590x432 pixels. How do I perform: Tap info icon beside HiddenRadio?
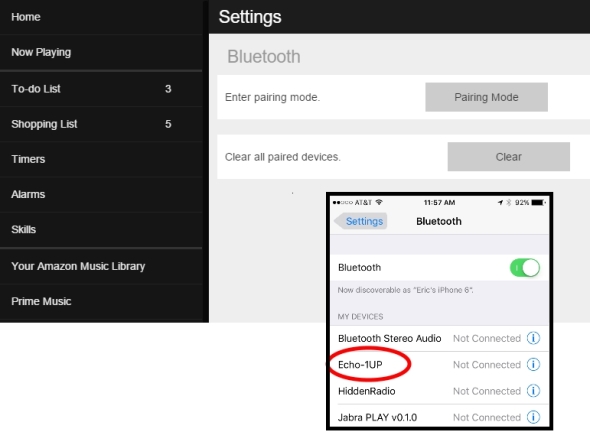[533, 391]
